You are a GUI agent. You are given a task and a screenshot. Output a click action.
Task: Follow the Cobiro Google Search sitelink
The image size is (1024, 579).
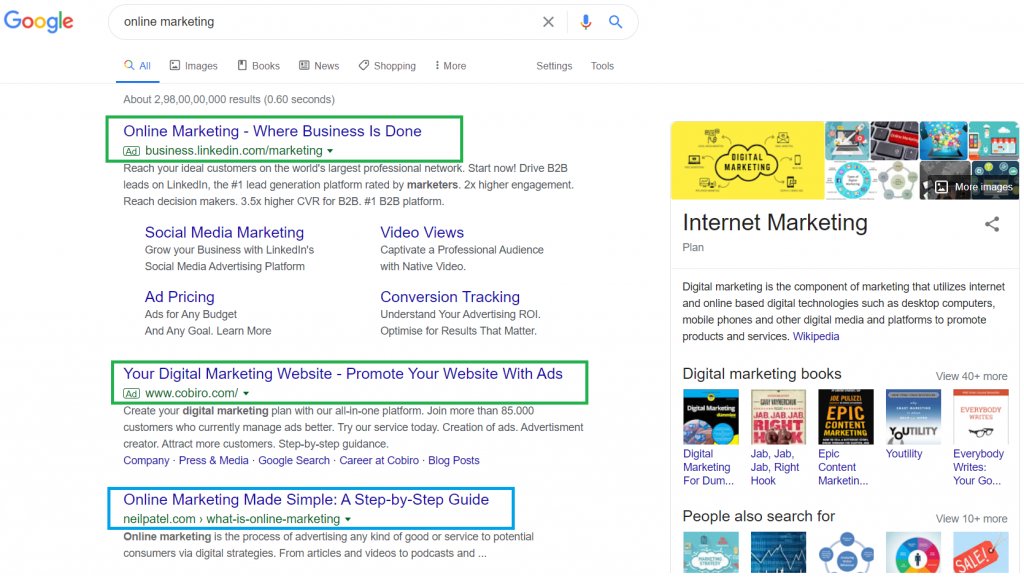coord(294,461)
